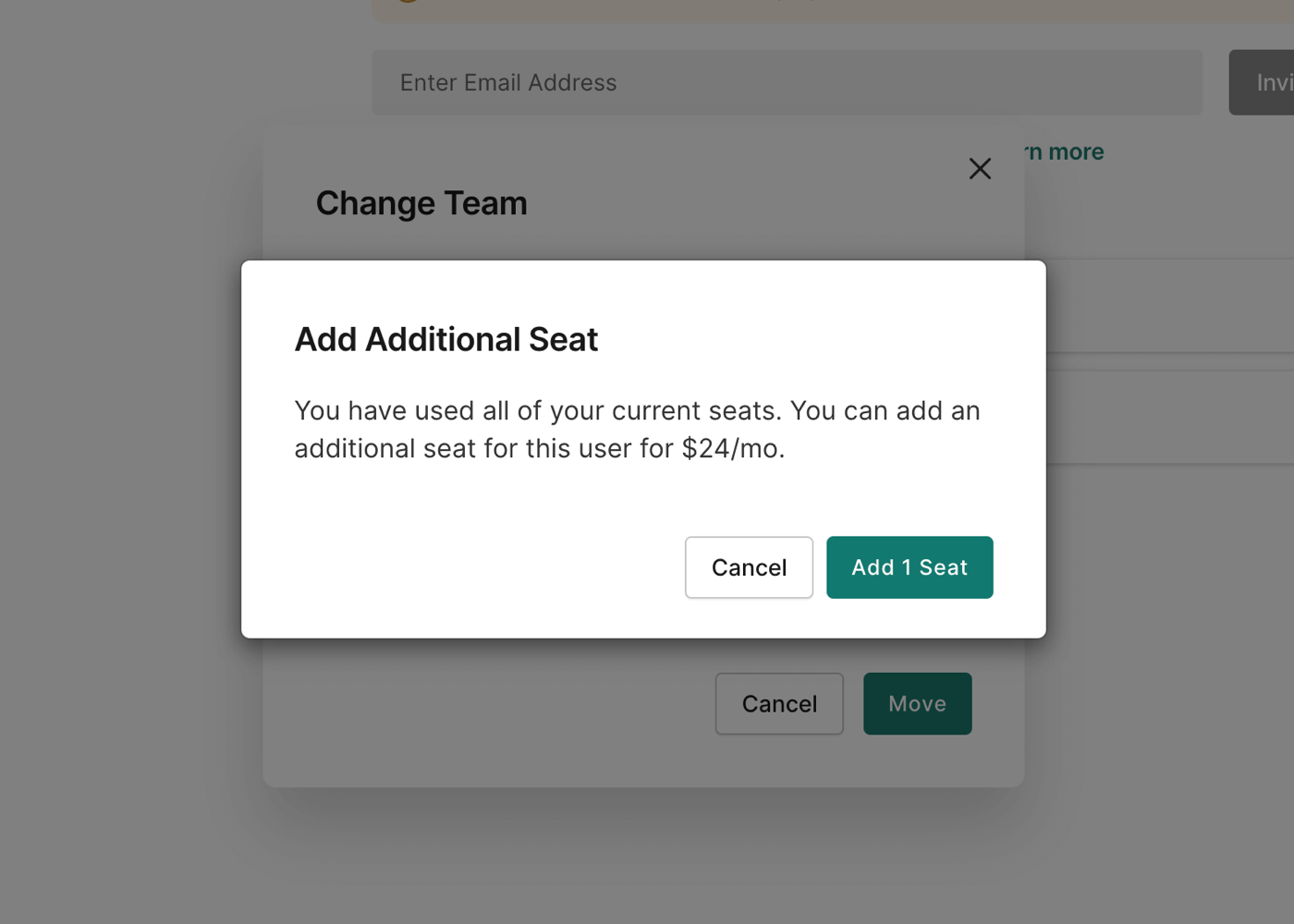
Task: Click the word 'Seat' in the dialog heading
Action: [563, 339]
